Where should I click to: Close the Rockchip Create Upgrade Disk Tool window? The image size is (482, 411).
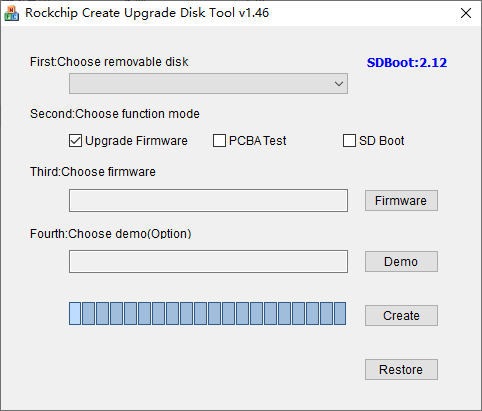[x=466, y=13]
